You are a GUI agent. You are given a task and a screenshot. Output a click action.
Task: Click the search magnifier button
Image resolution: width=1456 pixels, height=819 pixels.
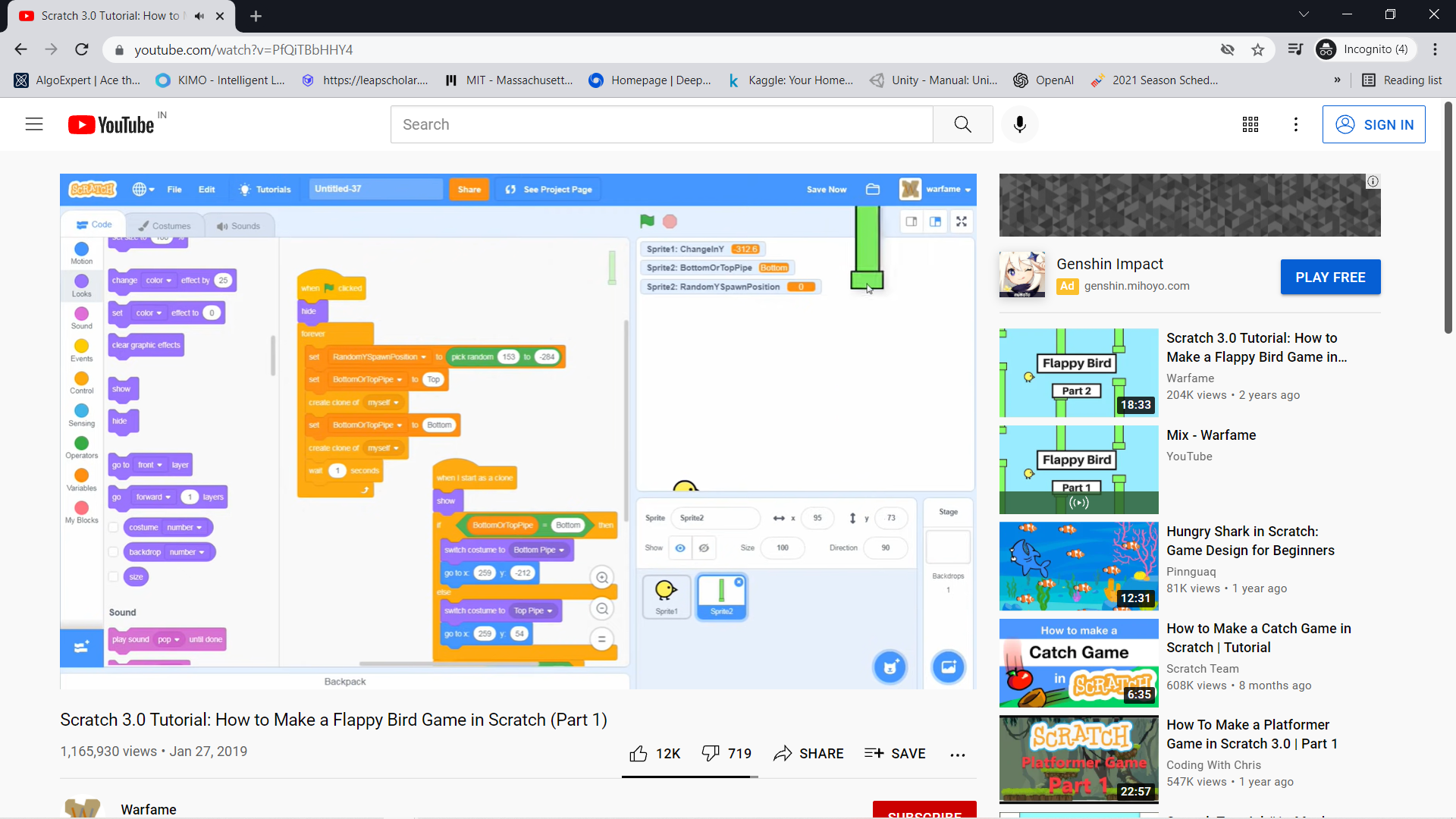pos(962,124)
